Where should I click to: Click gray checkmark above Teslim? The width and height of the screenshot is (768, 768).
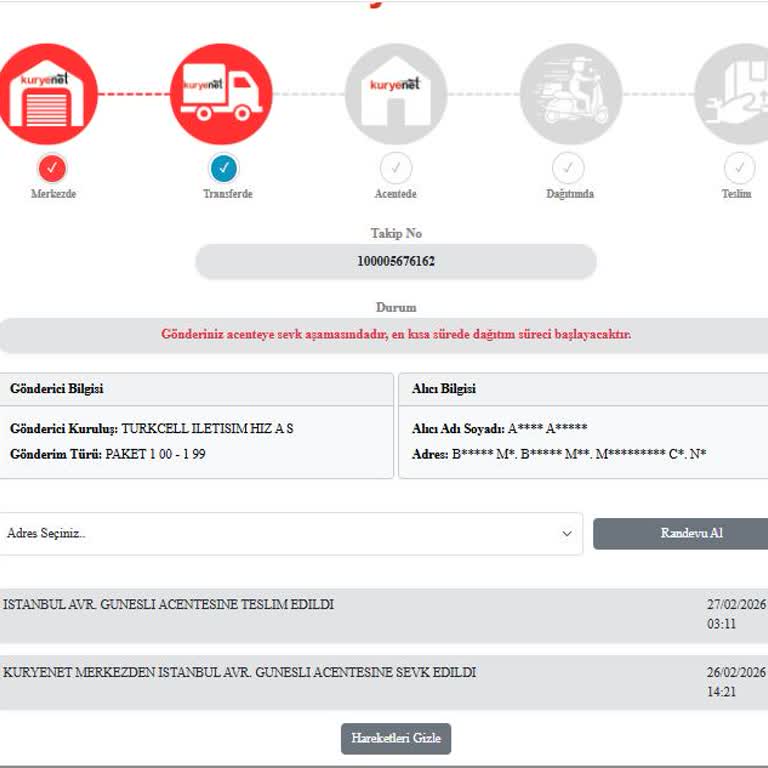pyautogui.click(x=740, y=168)
